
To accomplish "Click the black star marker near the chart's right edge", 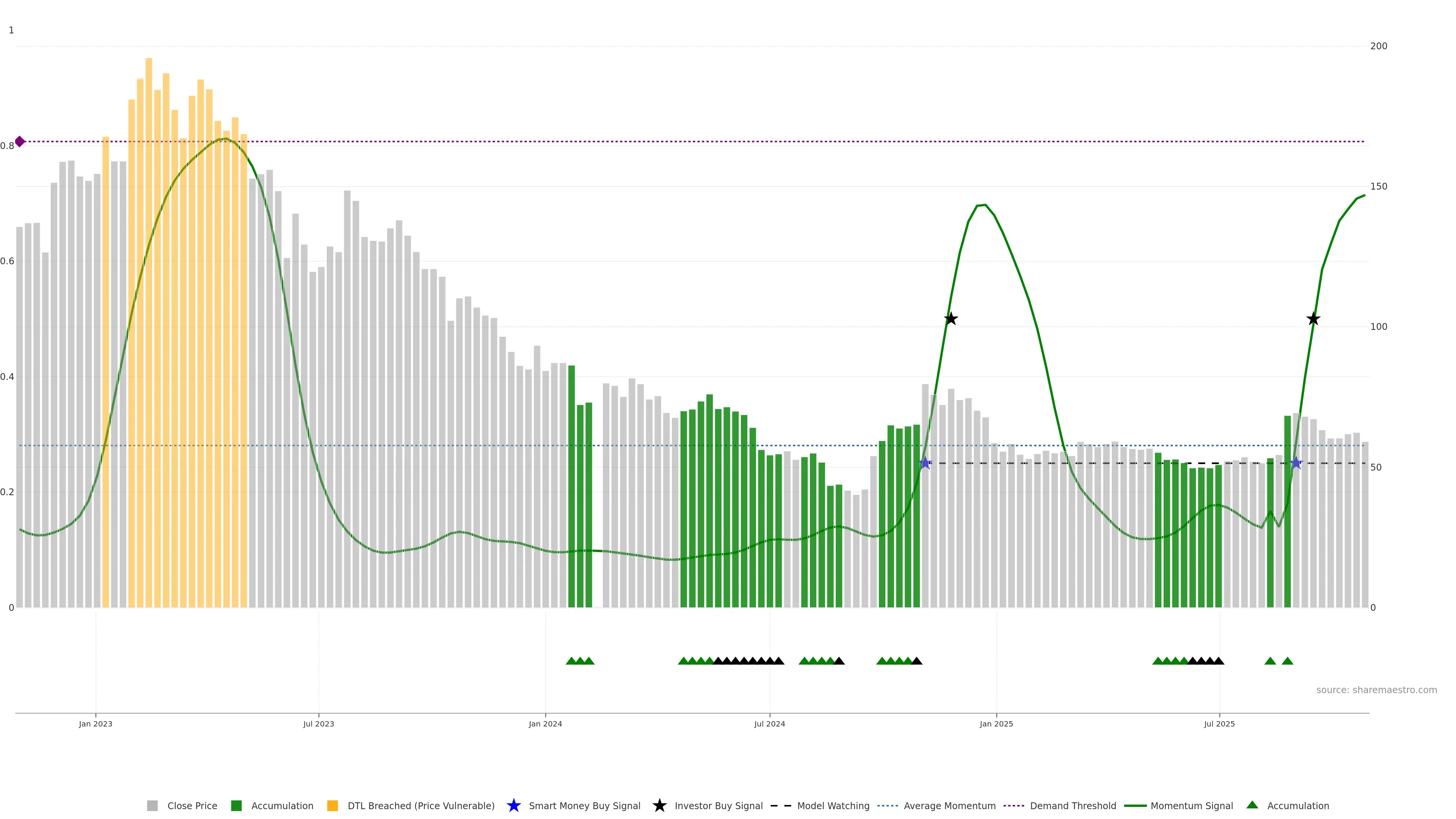I will (x=1313, y=319).
